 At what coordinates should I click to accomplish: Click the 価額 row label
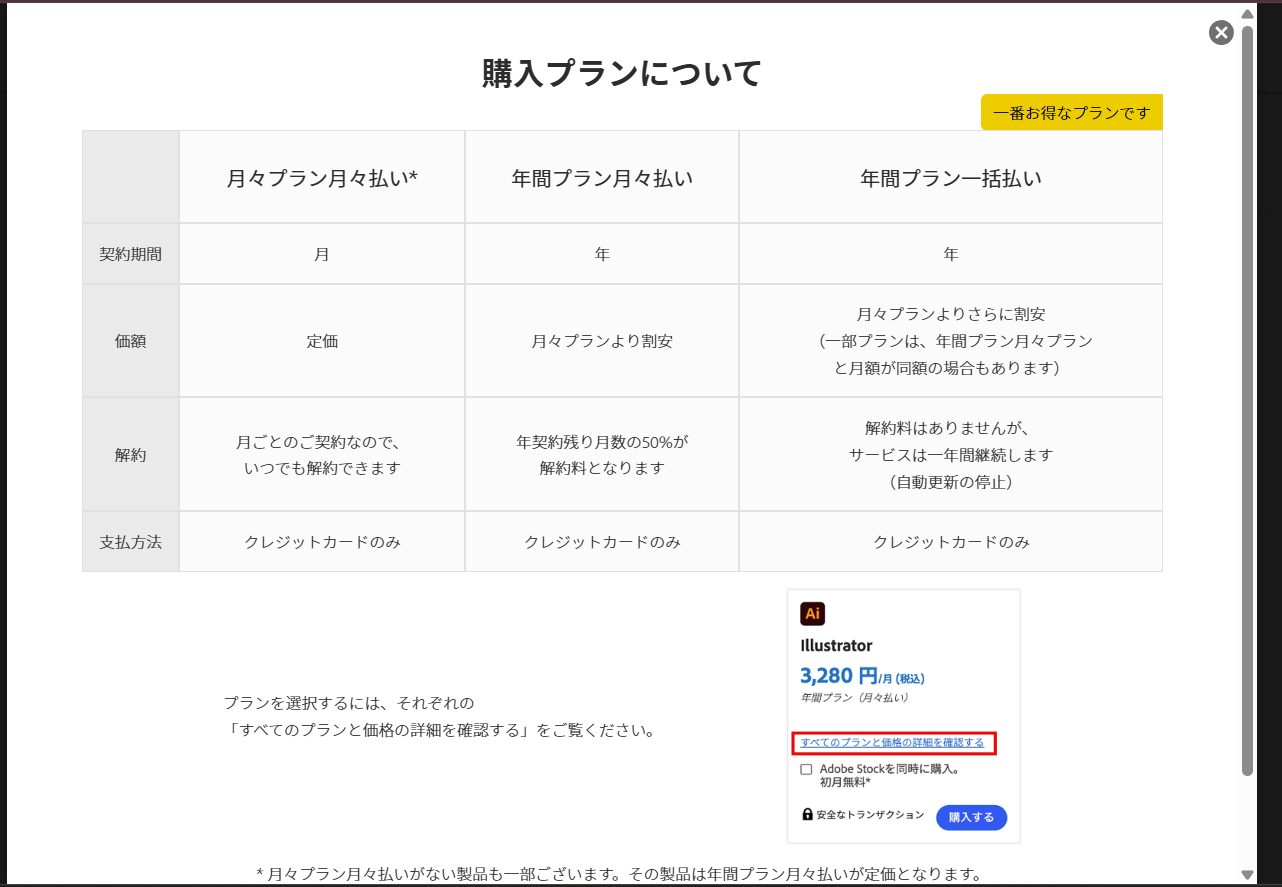click(130, 341)
